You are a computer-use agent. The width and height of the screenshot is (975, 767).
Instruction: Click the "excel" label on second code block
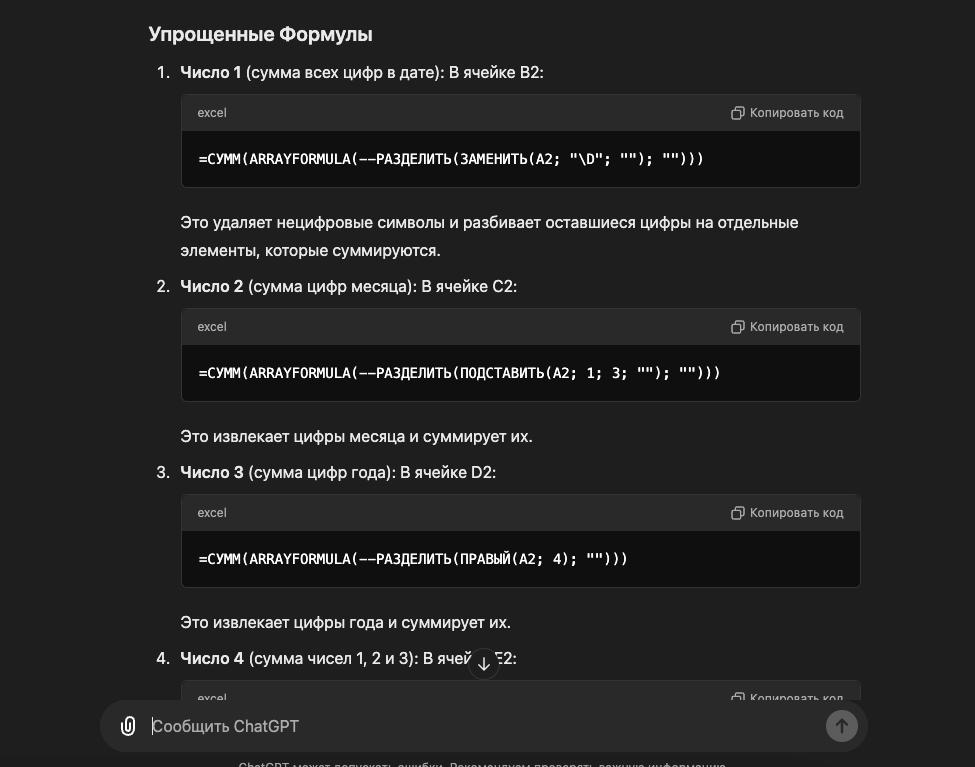[212, 327]
